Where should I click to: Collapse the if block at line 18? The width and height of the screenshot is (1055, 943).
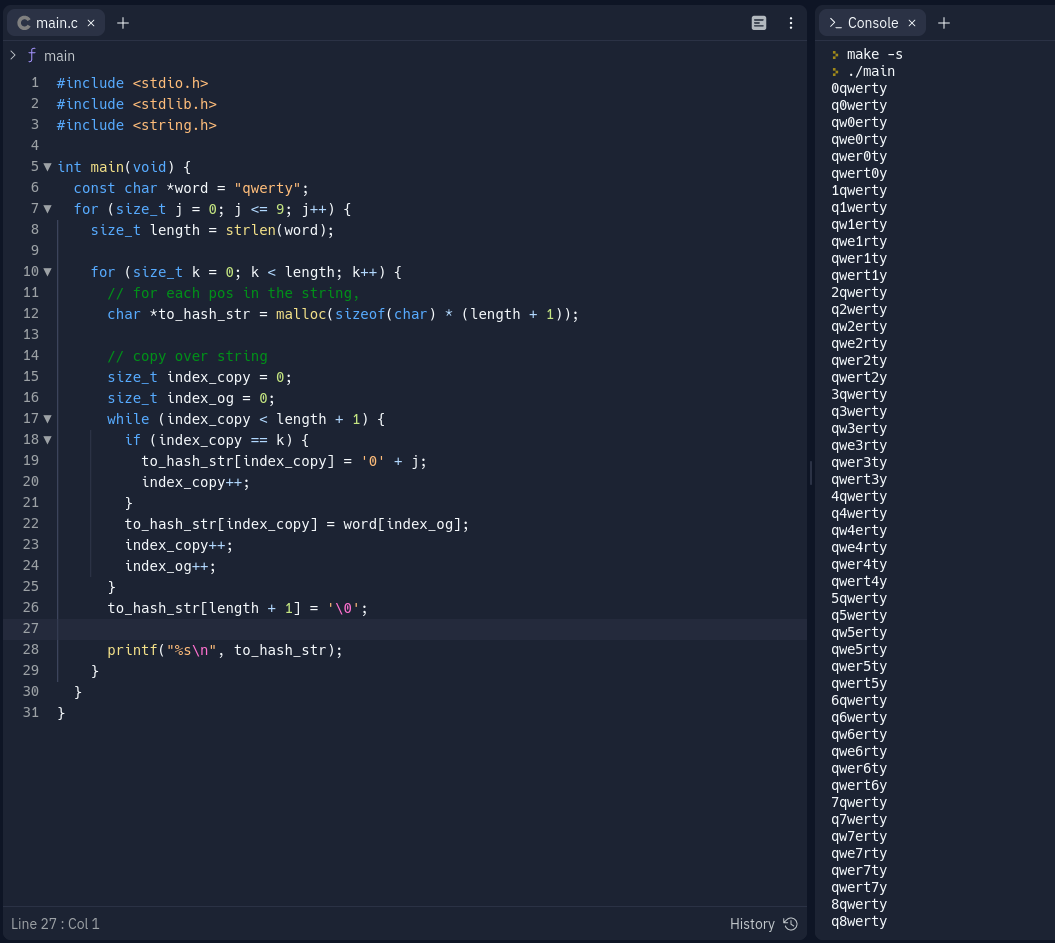pyautogui.click(x=47, y=440)
